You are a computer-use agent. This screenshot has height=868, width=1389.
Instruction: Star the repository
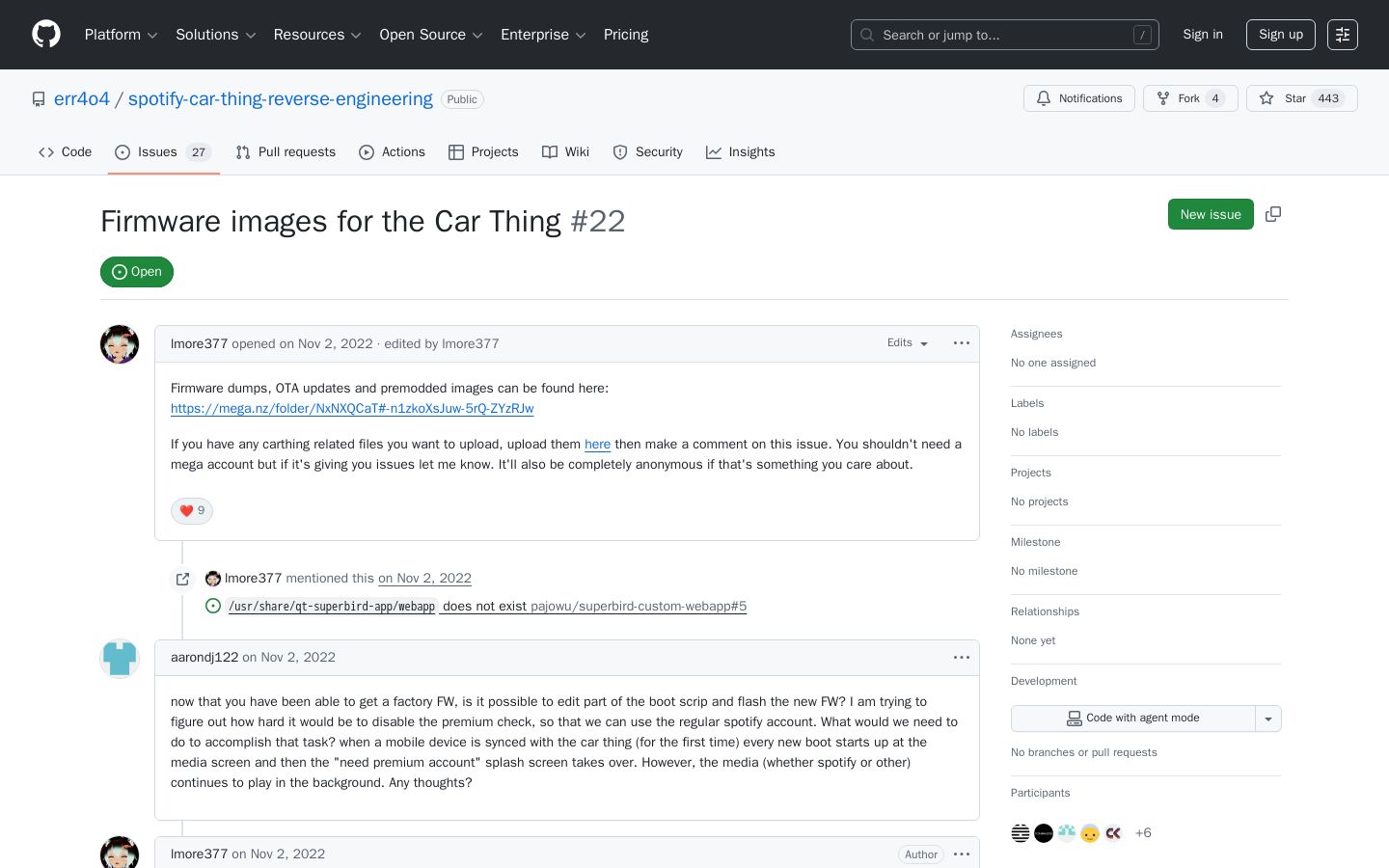pos(1302,98)
